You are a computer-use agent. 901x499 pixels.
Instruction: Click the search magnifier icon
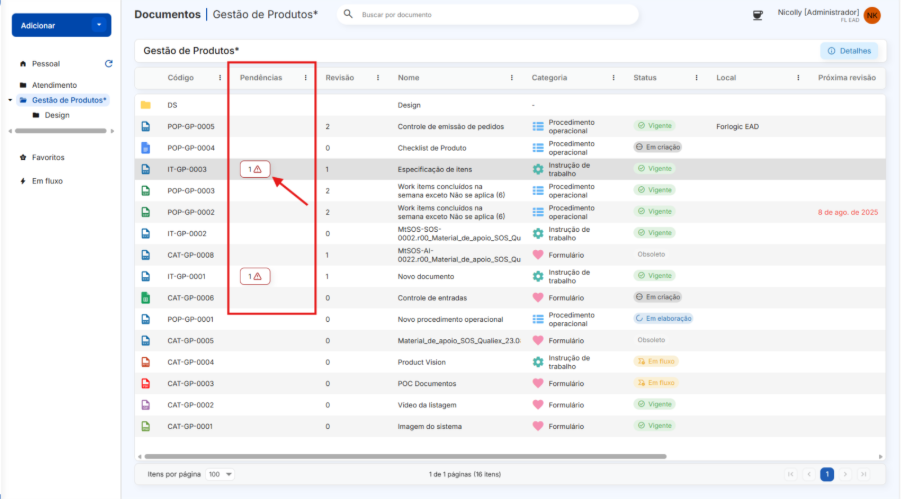coord(348,15)
